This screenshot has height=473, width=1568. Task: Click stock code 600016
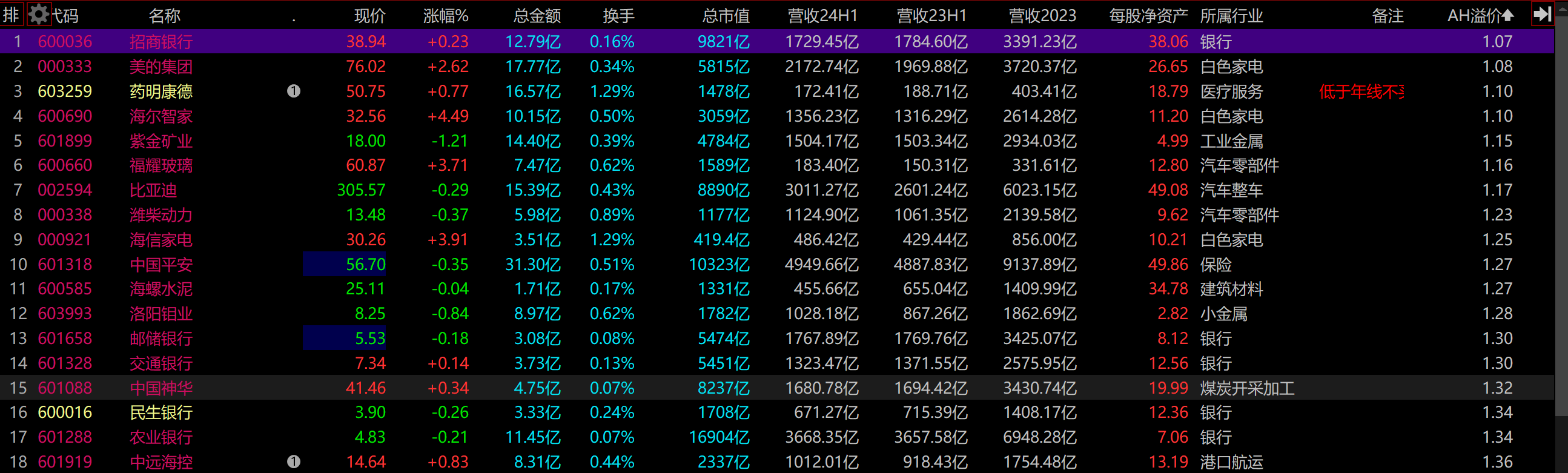tap(65, 412)
